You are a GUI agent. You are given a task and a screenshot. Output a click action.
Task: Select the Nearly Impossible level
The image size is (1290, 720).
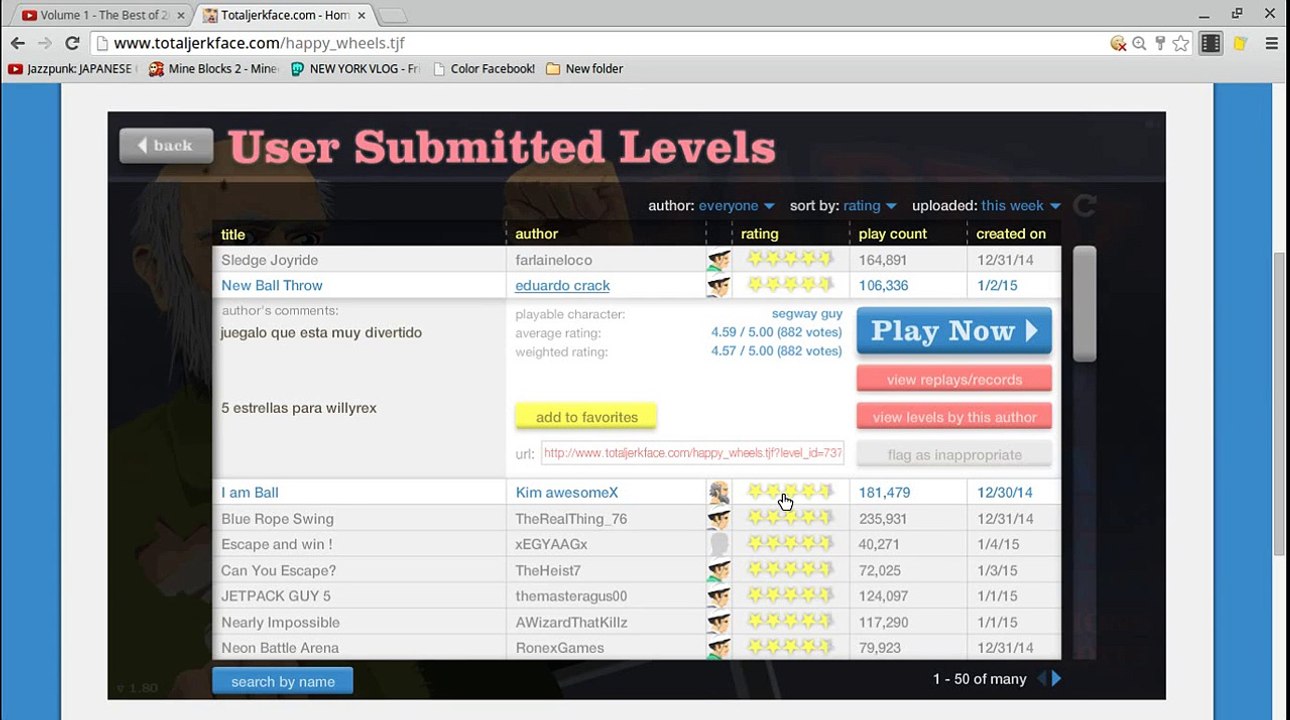tap(636, 622)
